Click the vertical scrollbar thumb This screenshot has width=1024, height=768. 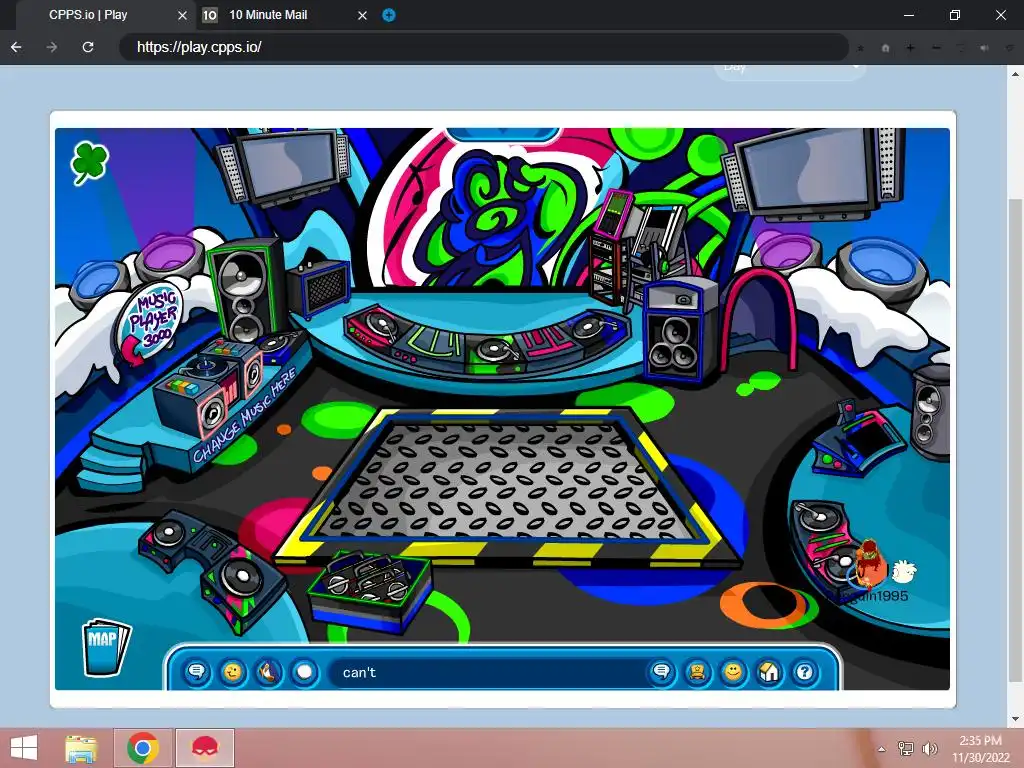click(1016, 438)
